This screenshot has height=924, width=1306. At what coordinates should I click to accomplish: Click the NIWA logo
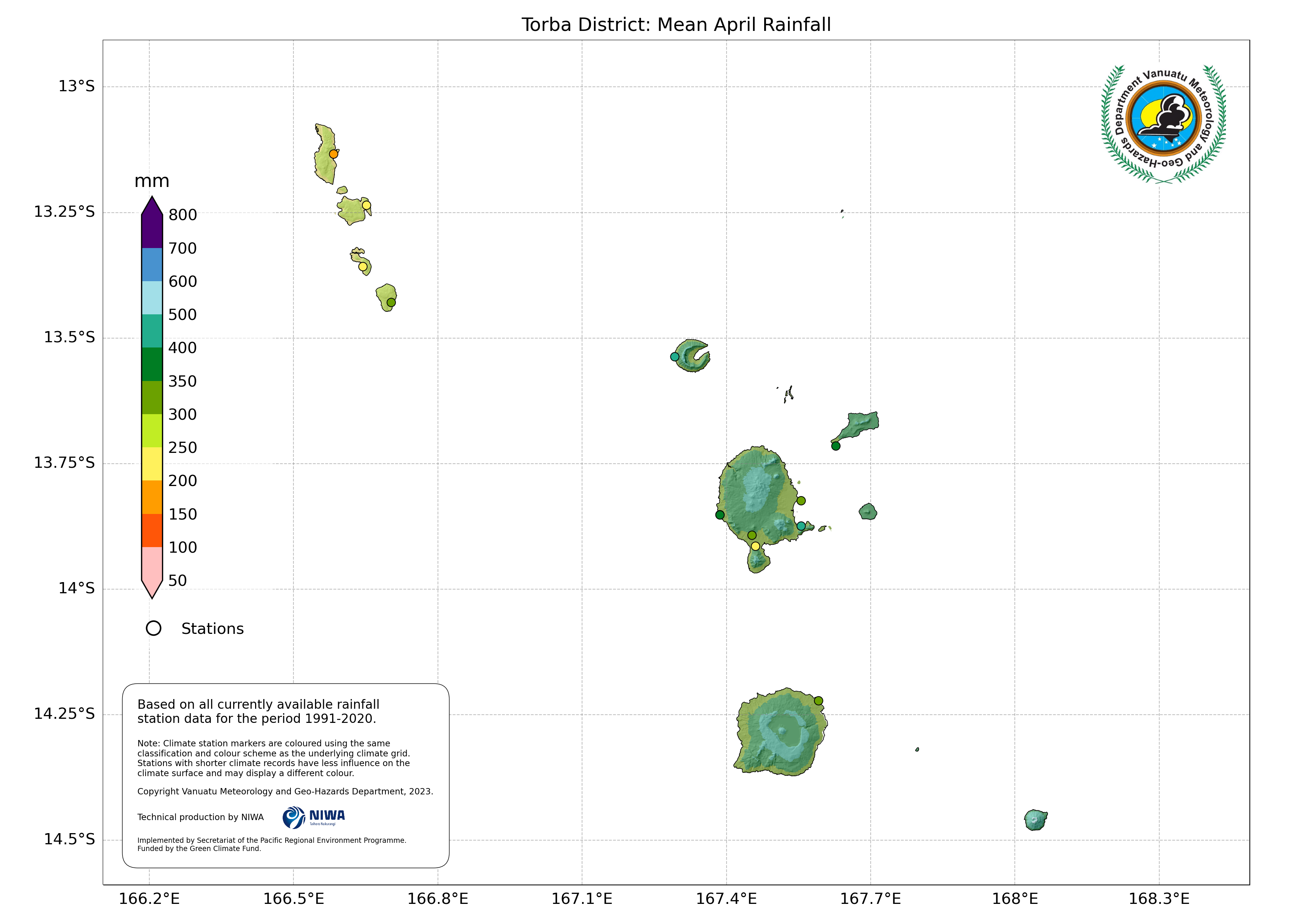pyautogui.click(x=314, y=817)
